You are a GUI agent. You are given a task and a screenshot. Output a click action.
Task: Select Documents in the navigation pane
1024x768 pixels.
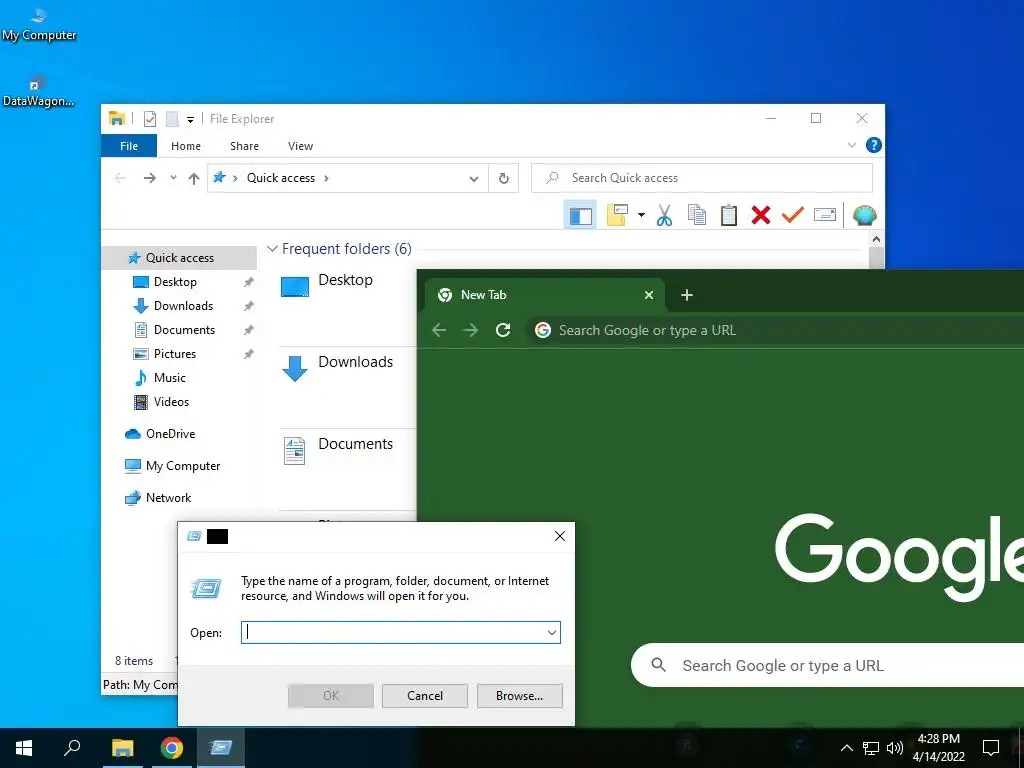(x=184, y=330)
